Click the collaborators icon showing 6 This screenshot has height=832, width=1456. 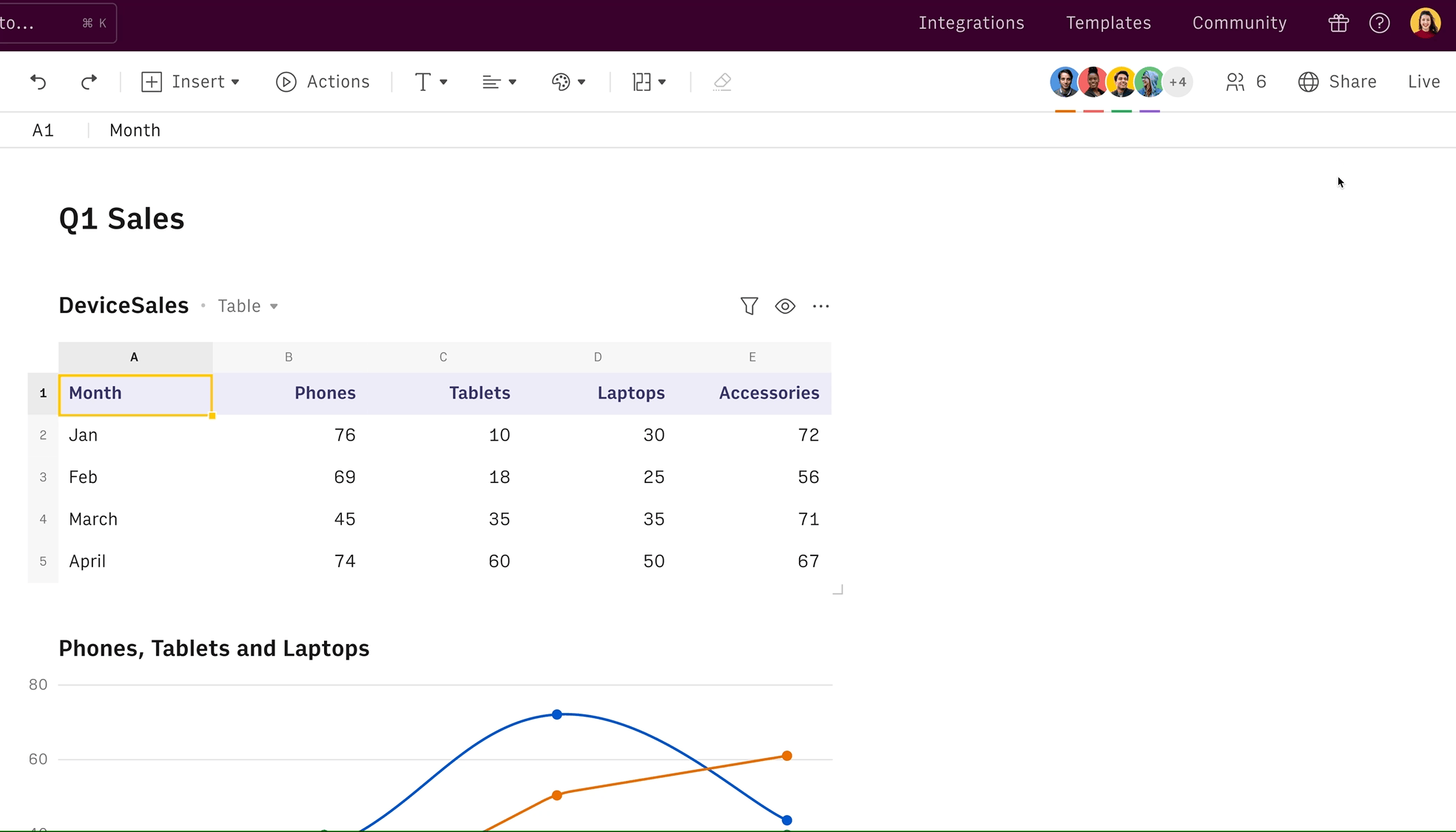pyautogui.click(x=1246, y=81)
